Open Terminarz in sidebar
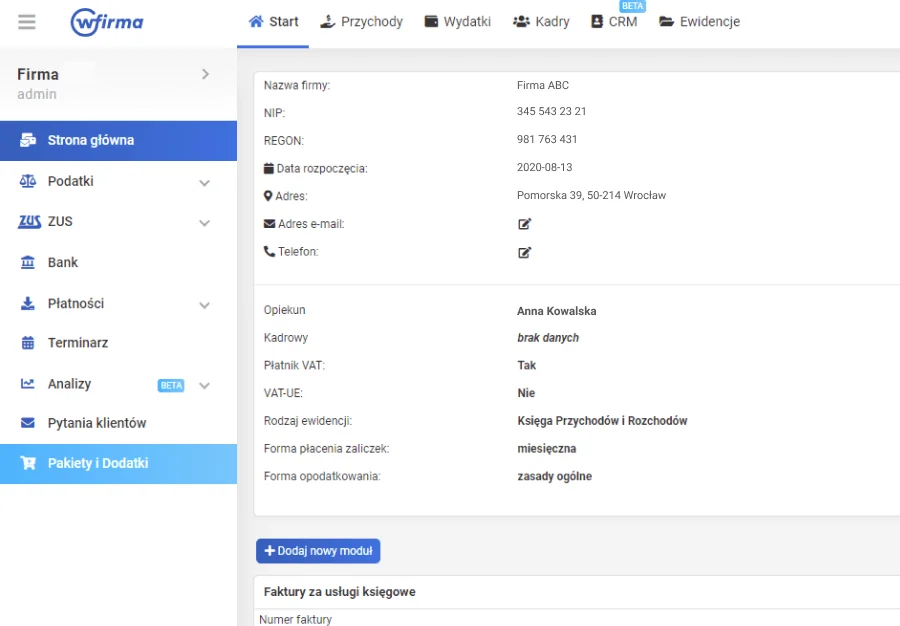The width and height of the screenshot is (900, 626). 118,343
